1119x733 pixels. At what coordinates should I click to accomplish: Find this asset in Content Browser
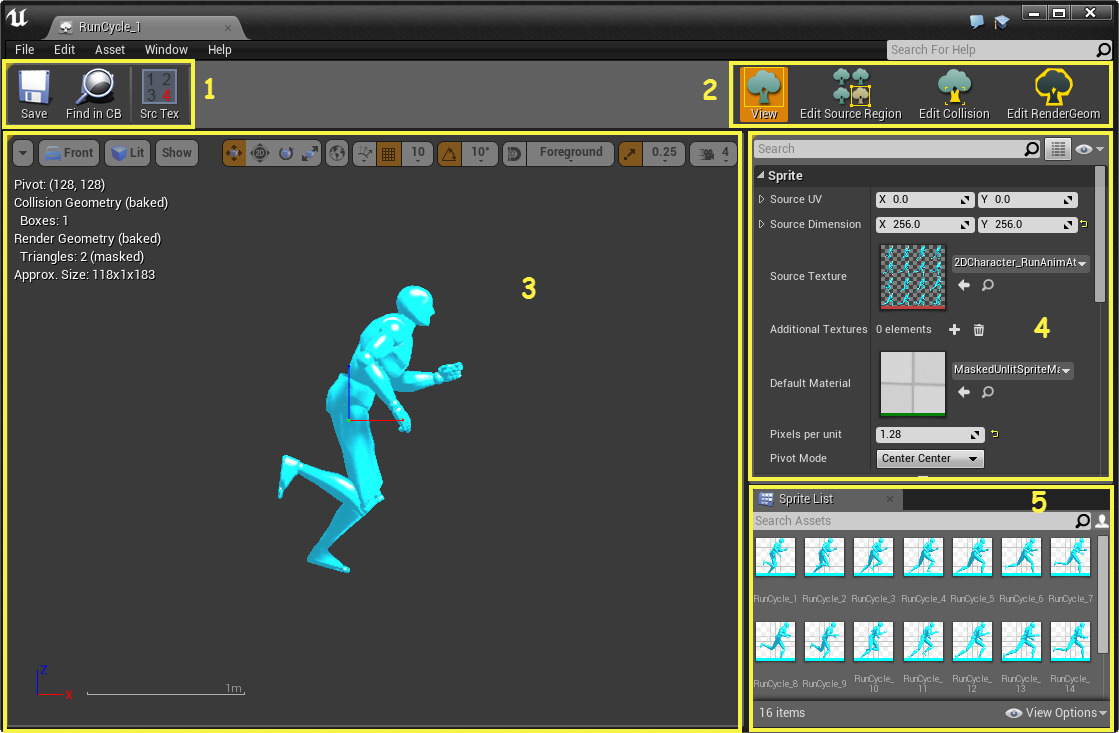click(94, 94)
